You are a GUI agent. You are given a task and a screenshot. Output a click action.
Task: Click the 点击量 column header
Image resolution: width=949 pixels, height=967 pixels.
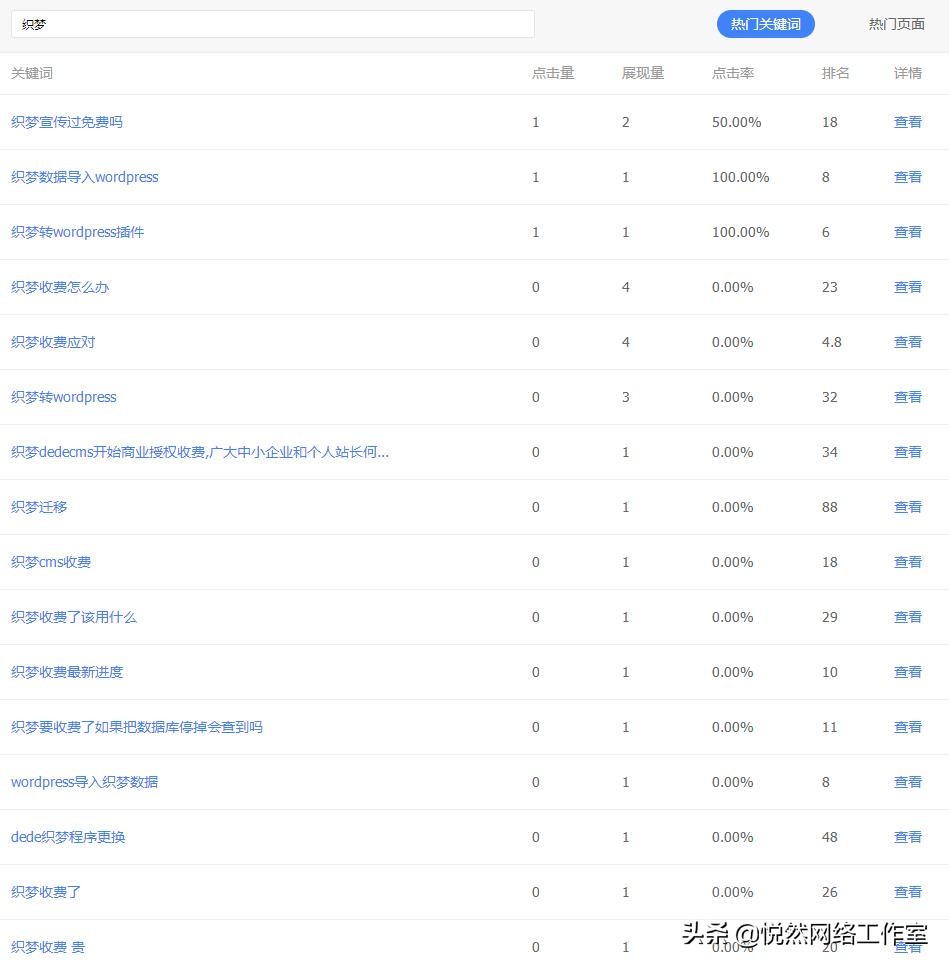[553, 73]
